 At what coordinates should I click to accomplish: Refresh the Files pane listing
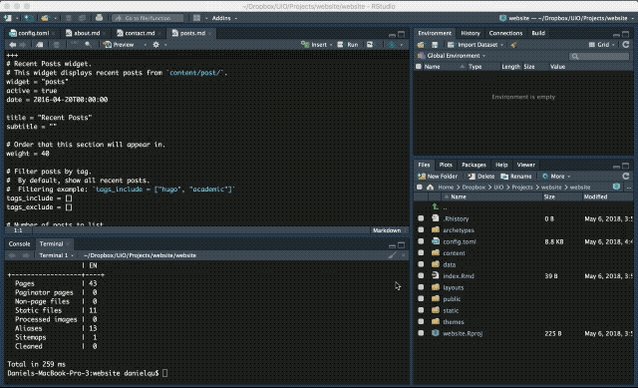point(626,176)
